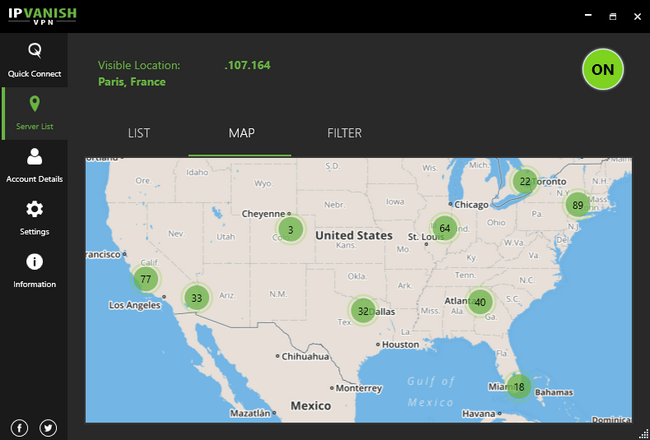
Task: Click the Mazatlán city label
Action: (250, 413)
